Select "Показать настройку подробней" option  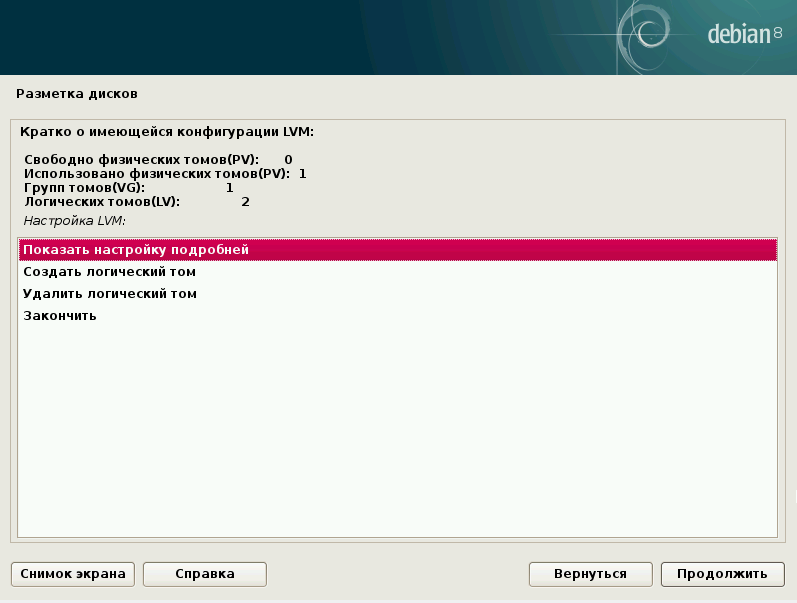pyautogui.click(x=135, y=249)
